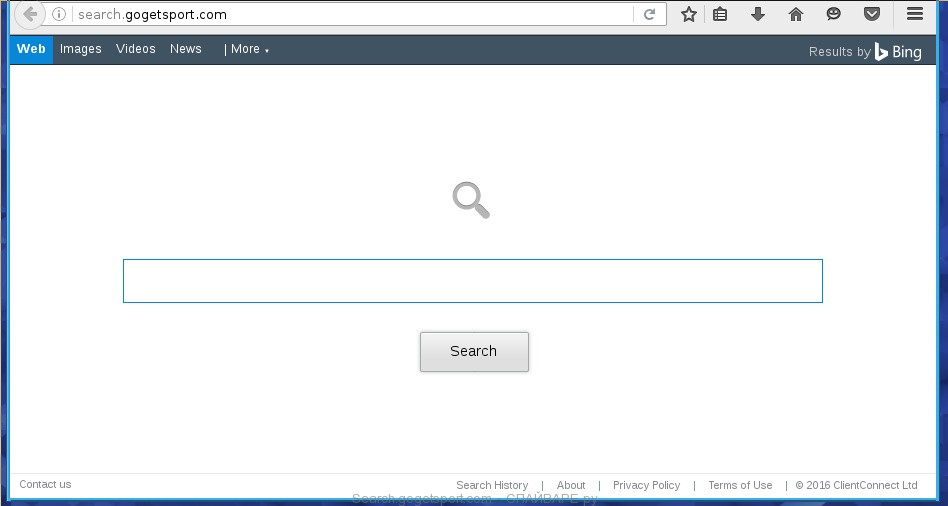Screen dimensions: 948x506
Task: Focus the main search text box
Action: click(472, 281)
